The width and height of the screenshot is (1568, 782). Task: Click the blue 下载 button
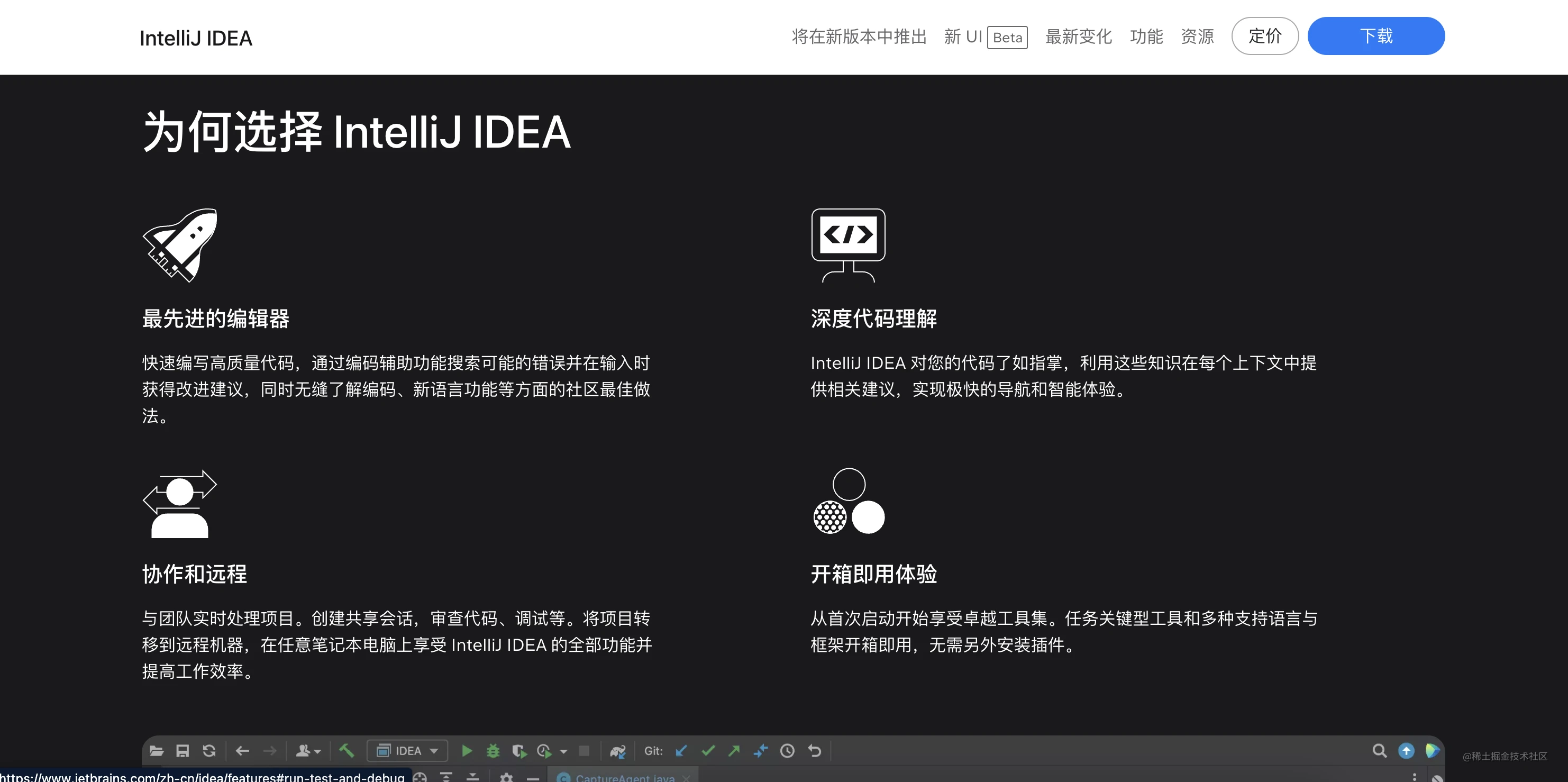click(x=1375, y=36)
